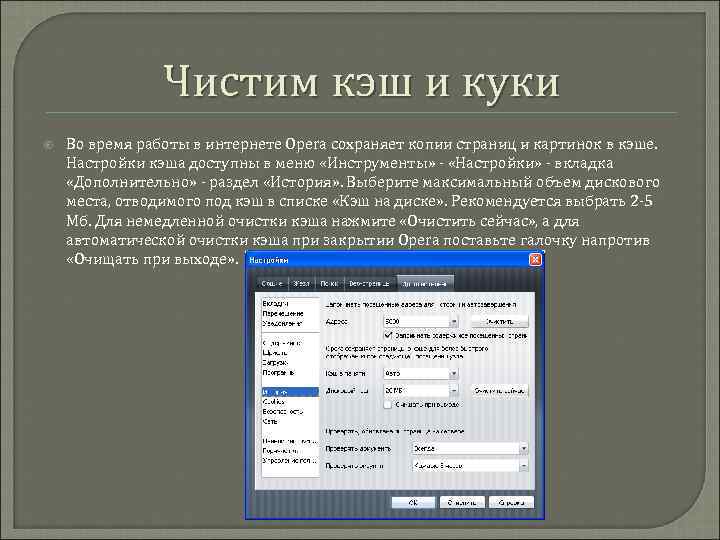Open the Шрифты section

pos(275,353)
